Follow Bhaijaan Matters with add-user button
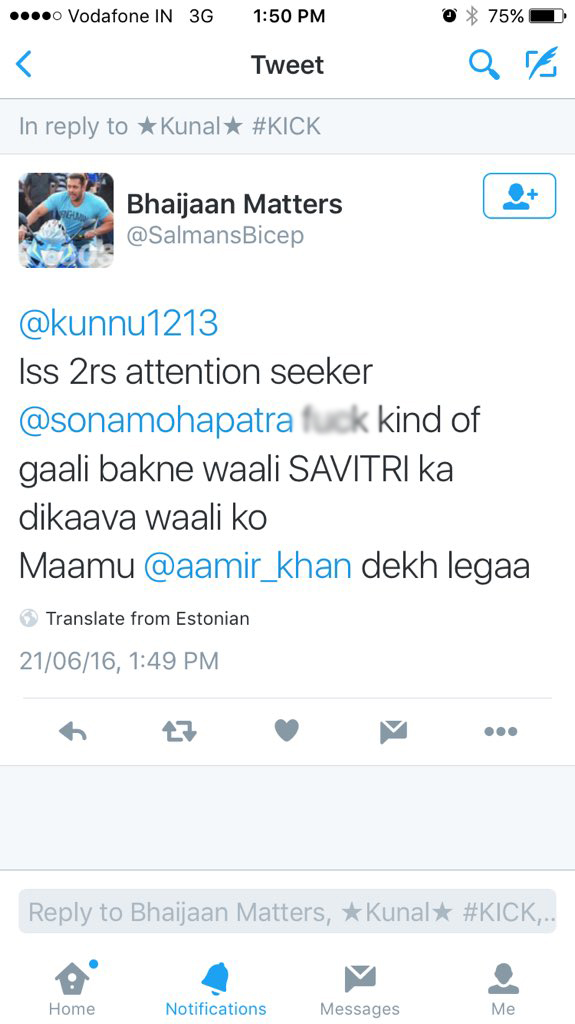Image resolution: width=575 pixels, height=1024 pixels. [519, 195]
